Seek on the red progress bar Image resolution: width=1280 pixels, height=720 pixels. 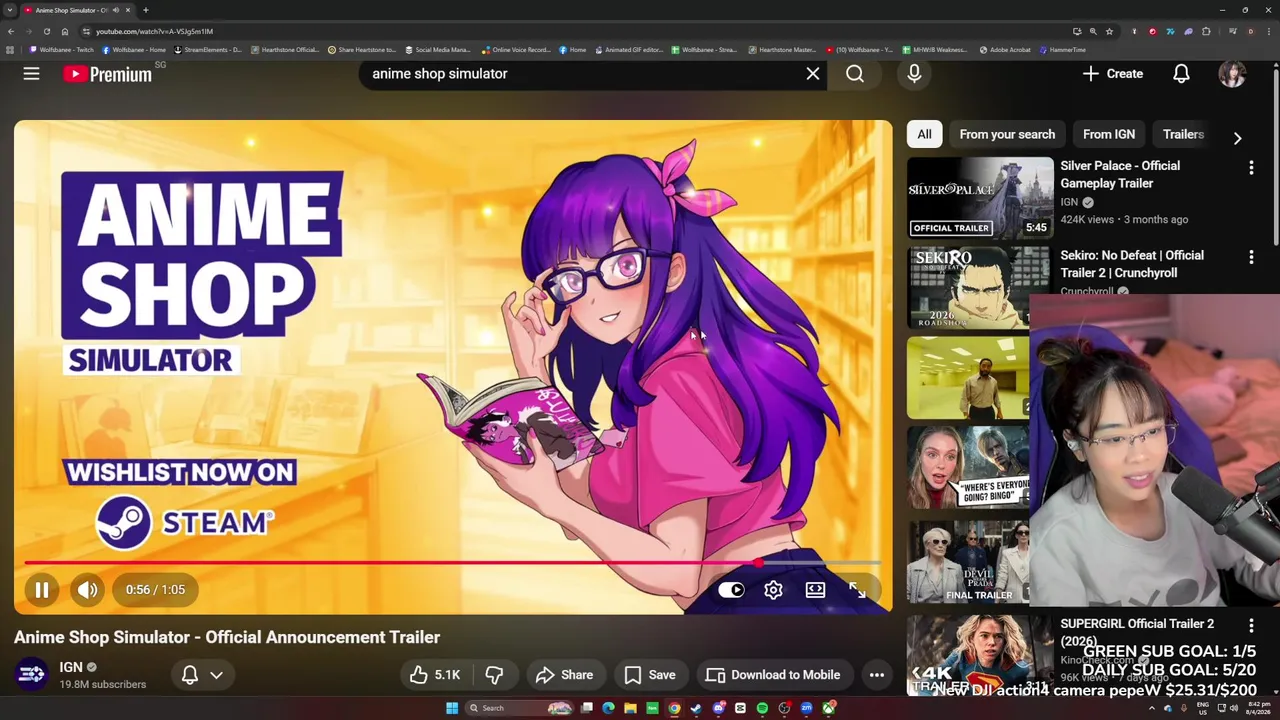click(x=452, y=564)
